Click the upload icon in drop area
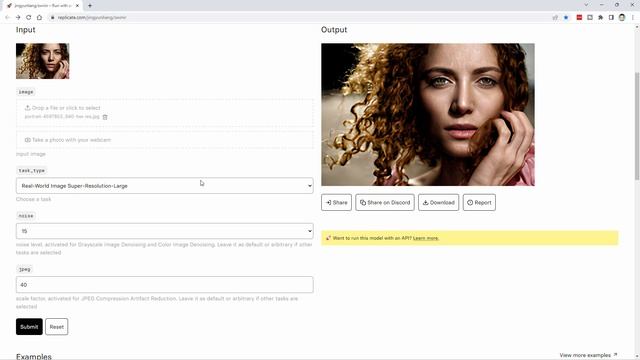 [27, 108]
